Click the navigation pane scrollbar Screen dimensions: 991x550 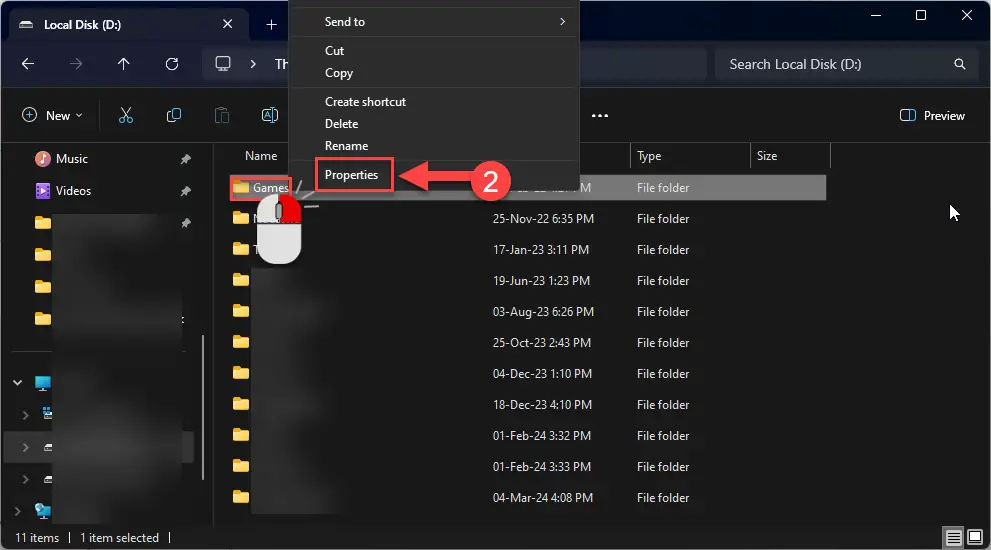coord(203,407)
